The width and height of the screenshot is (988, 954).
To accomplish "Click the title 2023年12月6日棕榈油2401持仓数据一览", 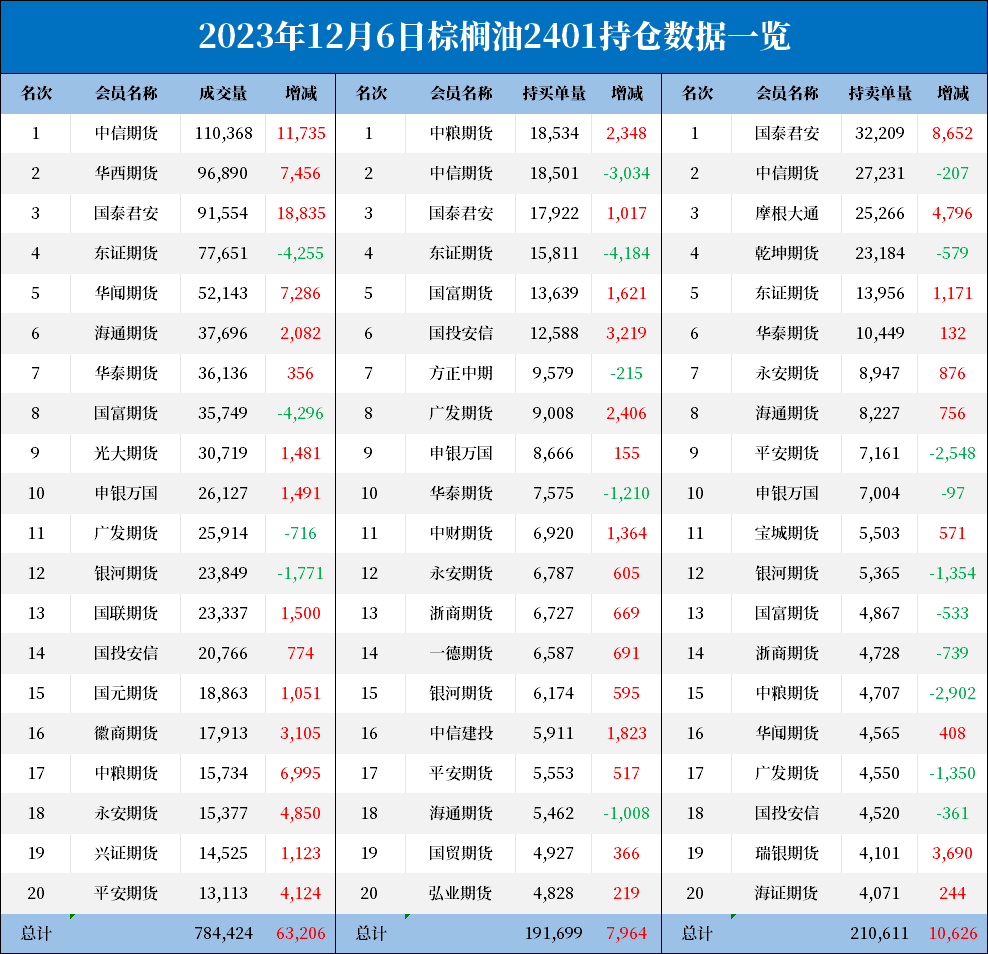I will tap(494, 37).
